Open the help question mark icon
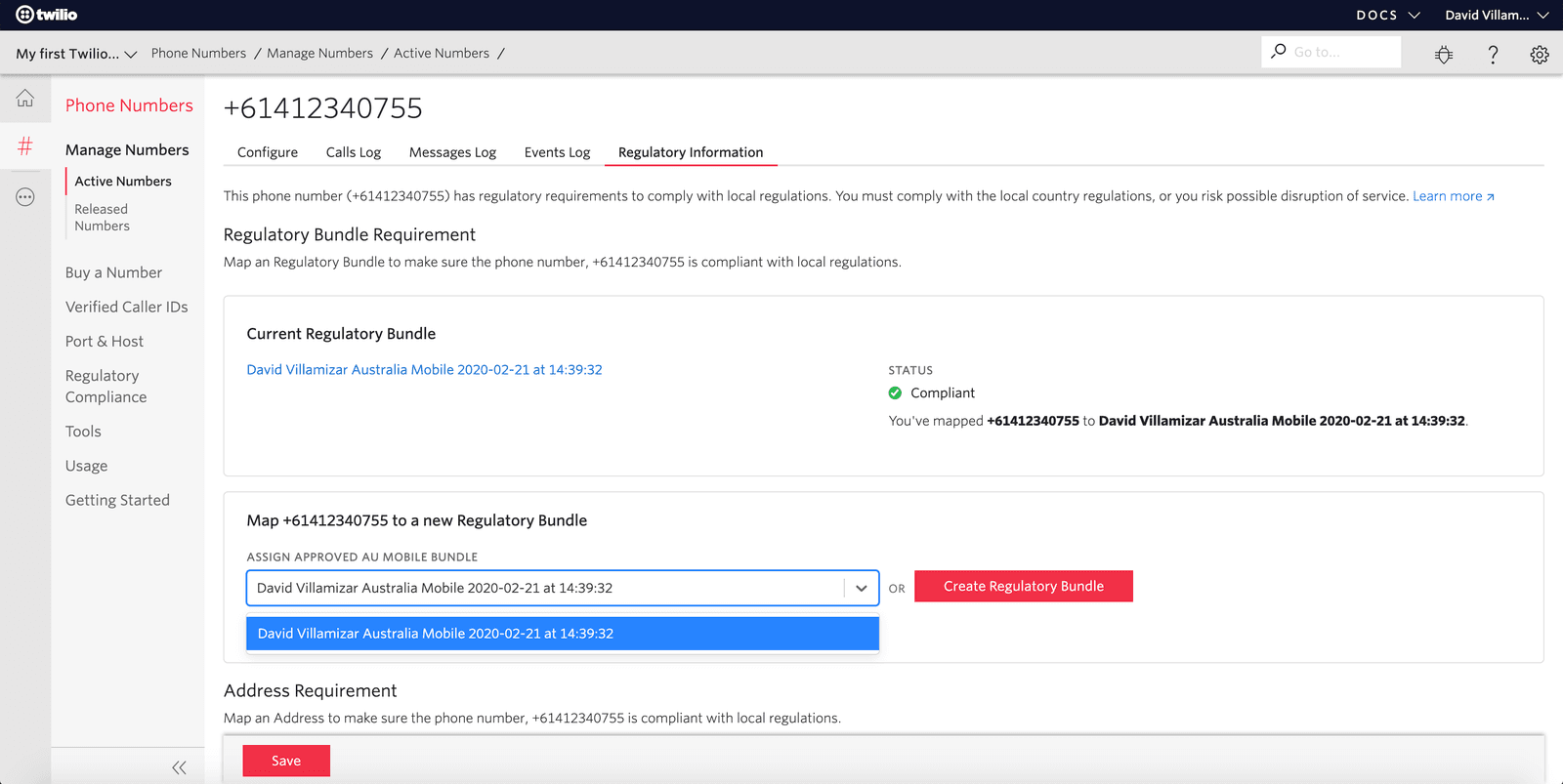 coord(1493,55)
